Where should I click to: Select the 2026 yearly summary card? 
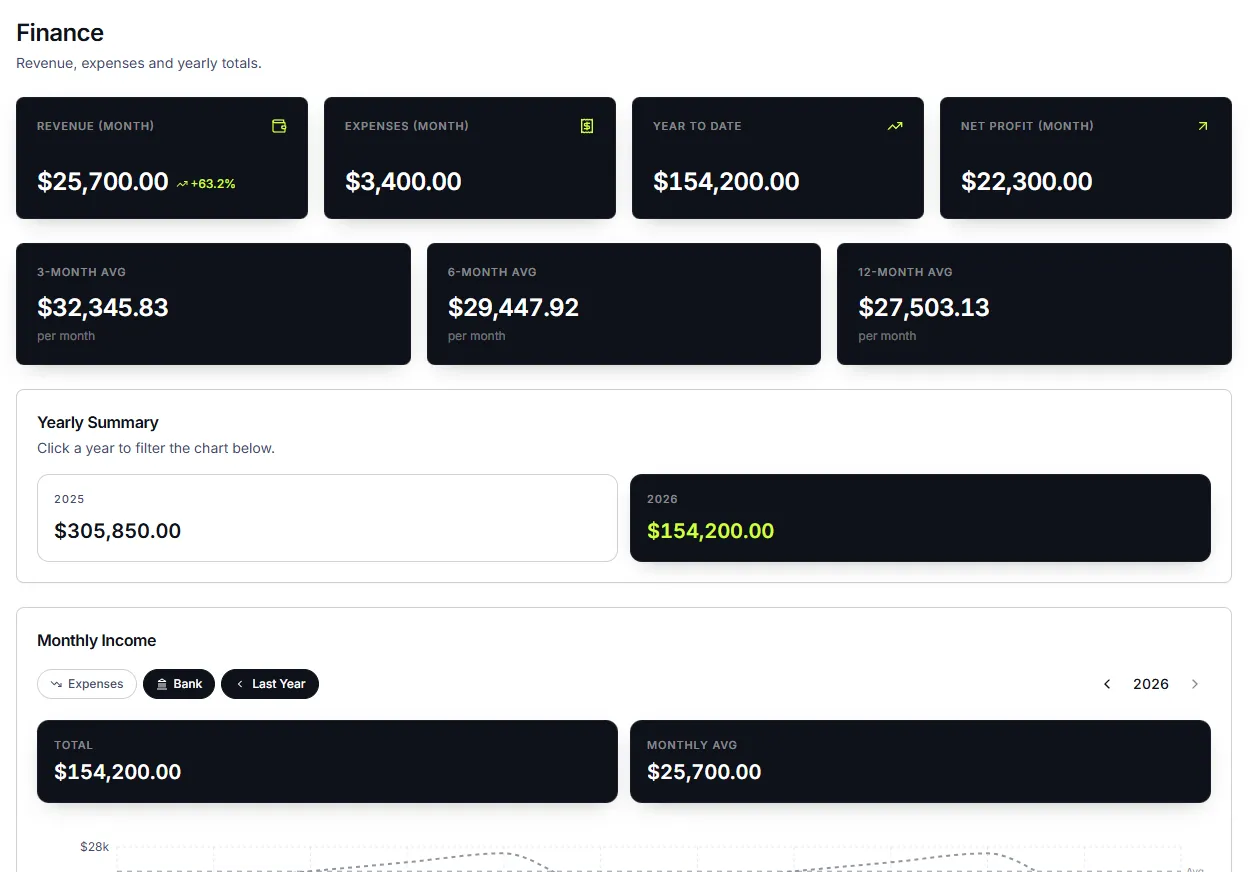pyautogui.click(x=920, y=518)
